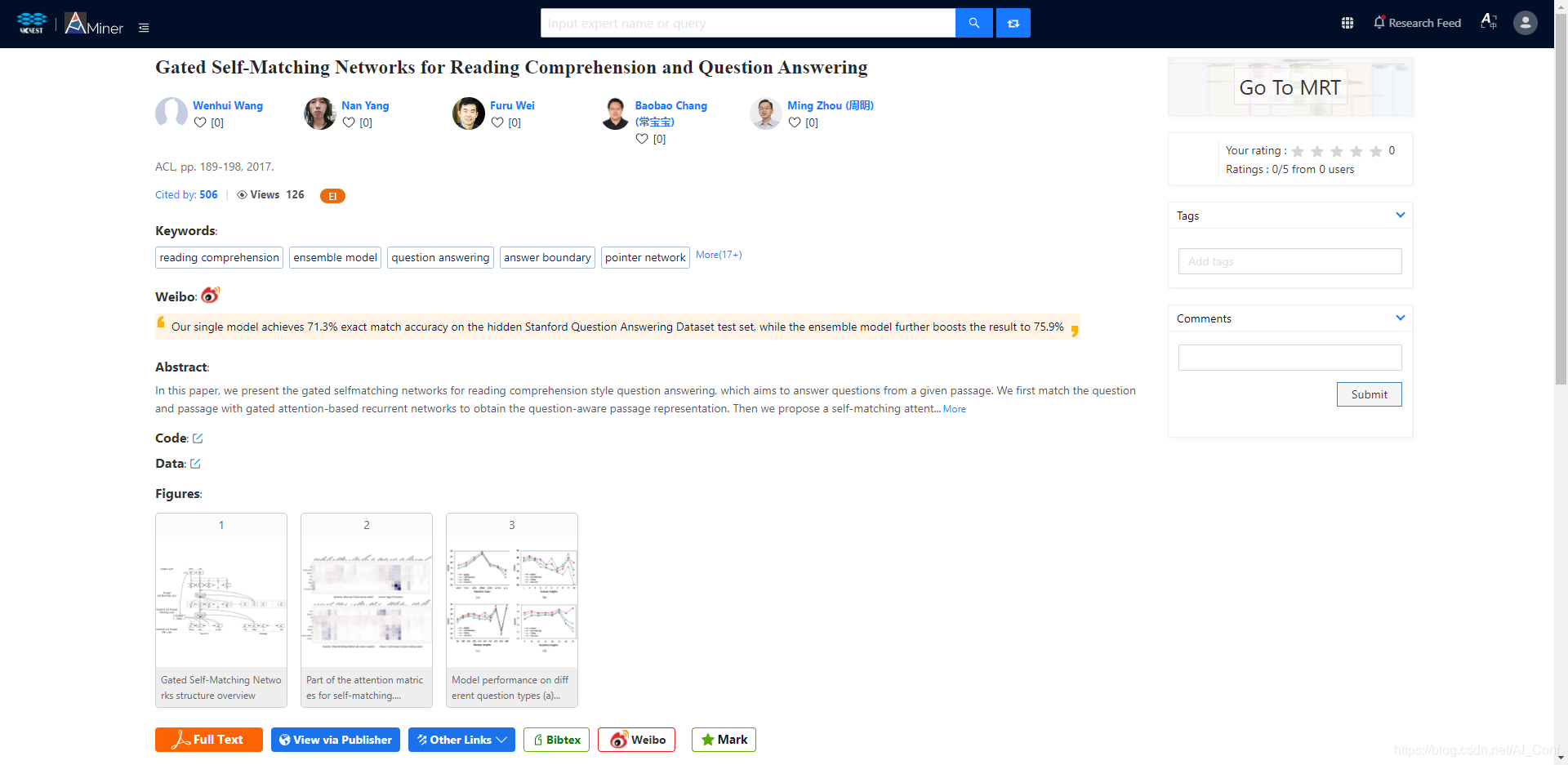Collapse the Tags panel chevron

1401,215
